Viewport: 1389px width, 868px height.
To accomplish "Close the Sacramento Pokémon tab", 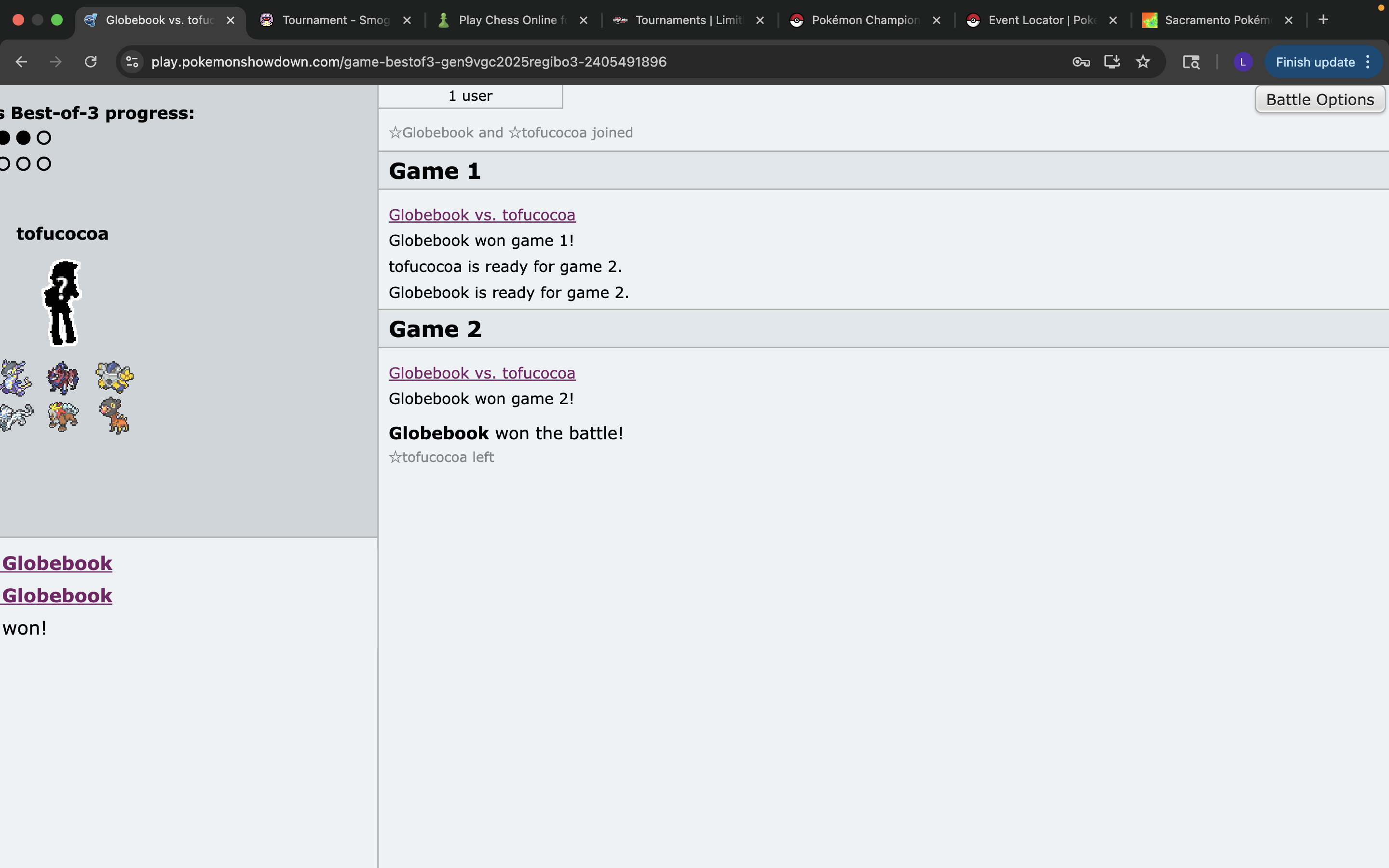I will coord(1289,20).
